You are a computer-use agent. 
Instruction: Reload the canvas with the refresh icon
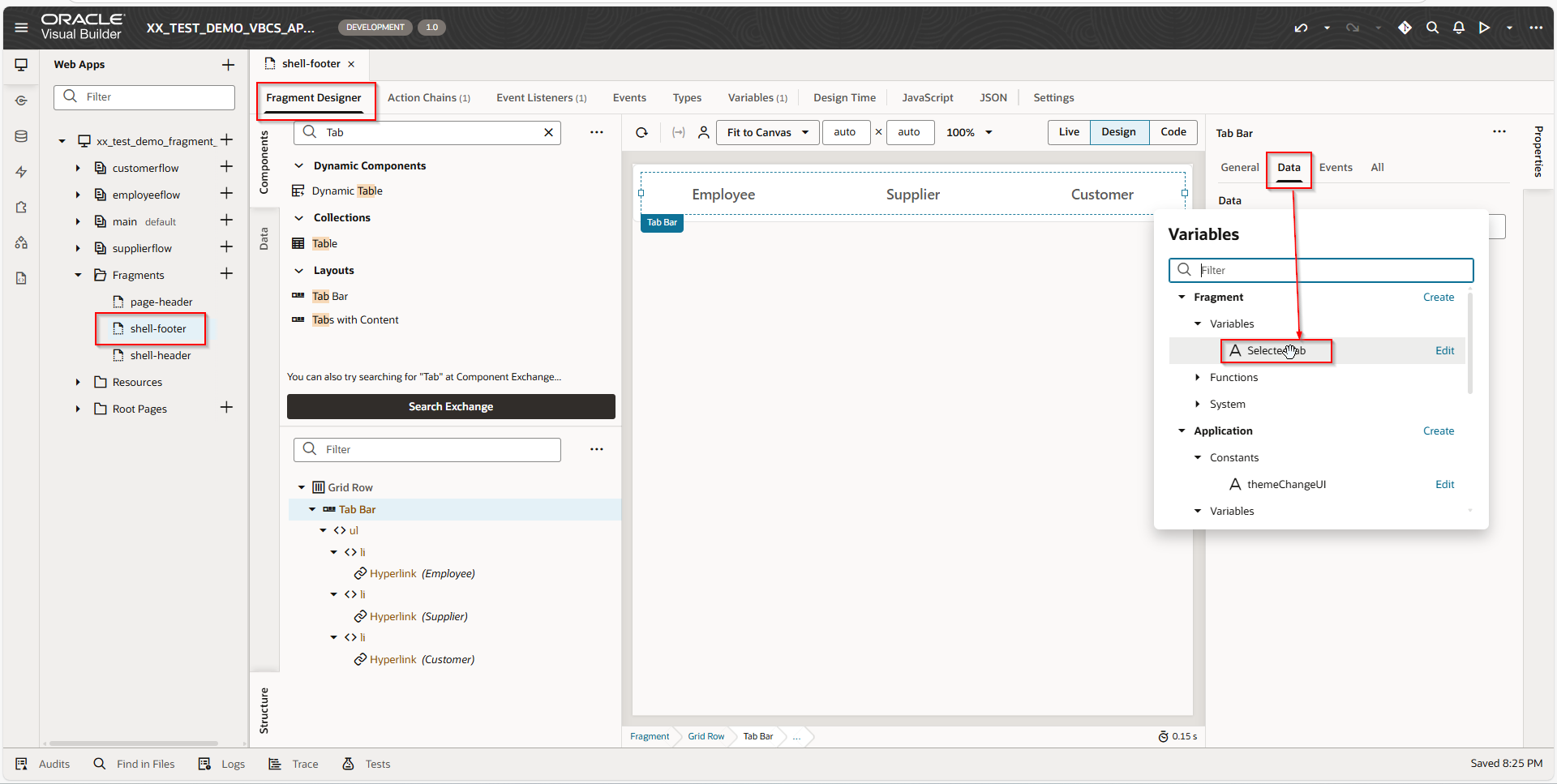(641, 132)
